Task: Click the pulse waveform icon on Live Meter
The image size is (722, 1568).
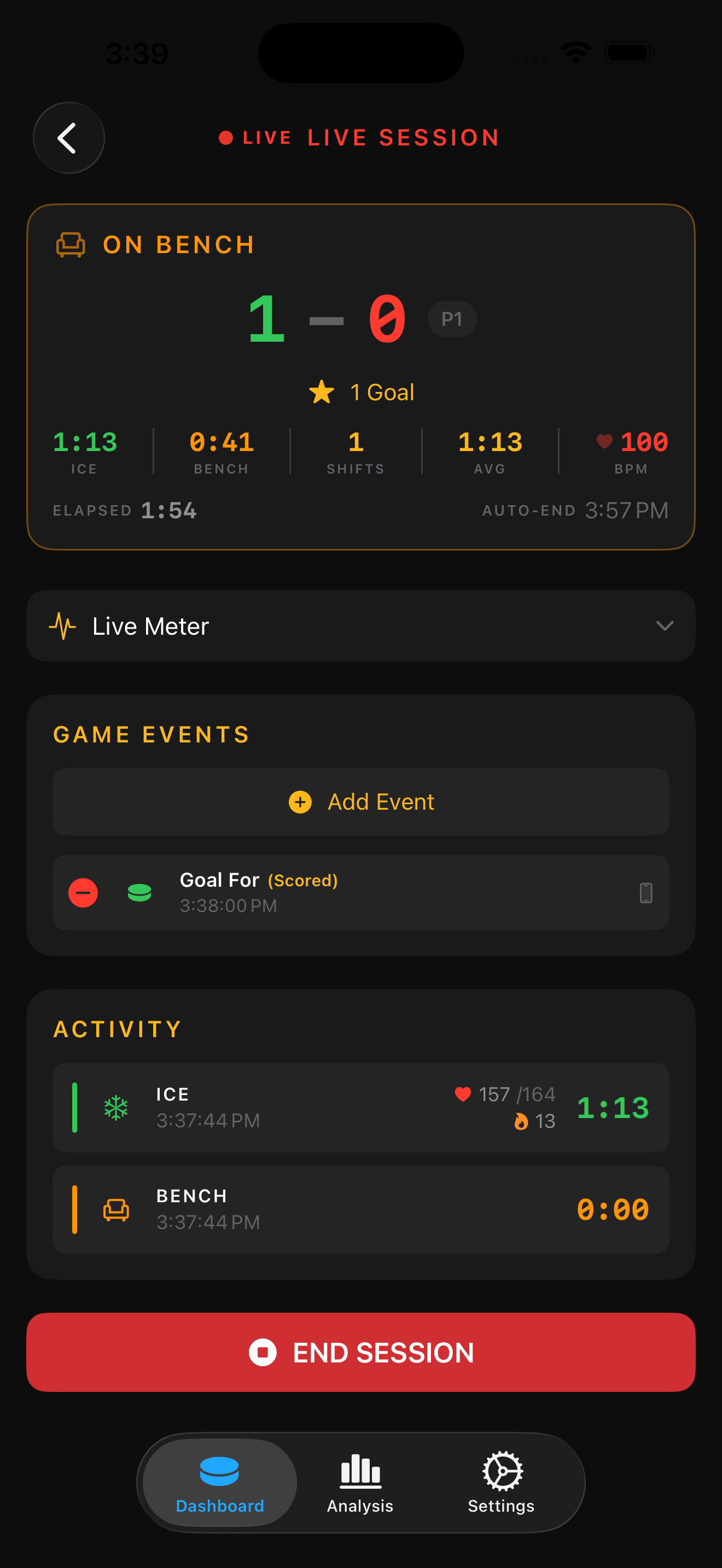Action: point(62,626)
